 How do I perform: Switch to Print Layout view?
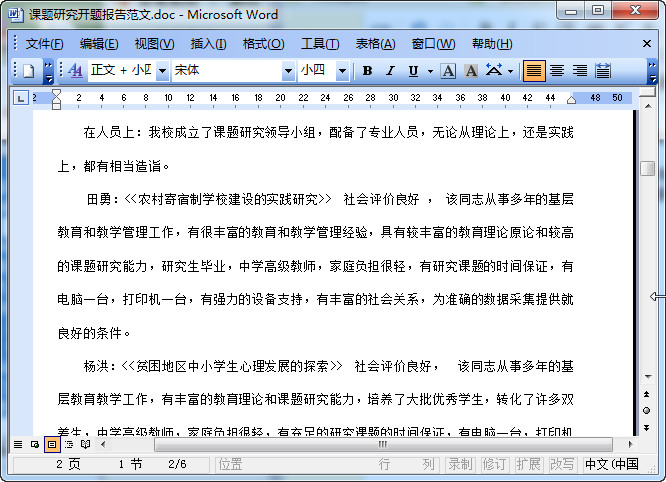(x=52, y=445)
